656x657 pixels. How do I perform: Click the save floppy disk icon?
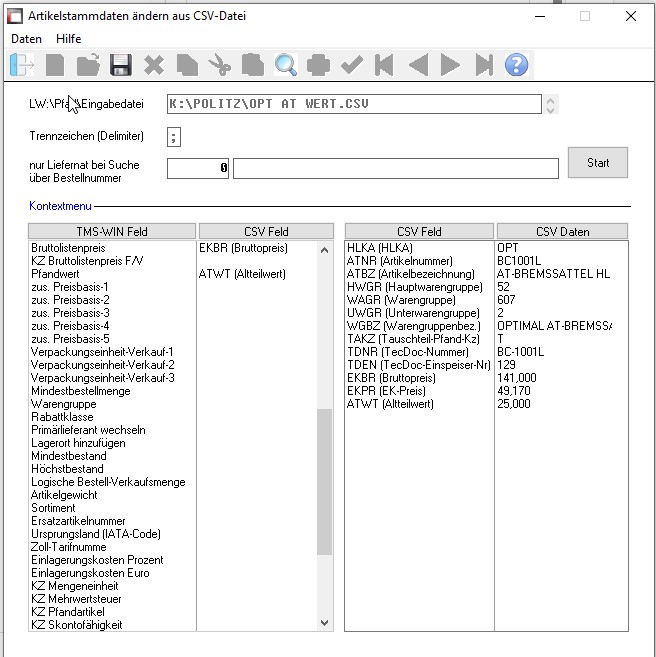[121, 65]
